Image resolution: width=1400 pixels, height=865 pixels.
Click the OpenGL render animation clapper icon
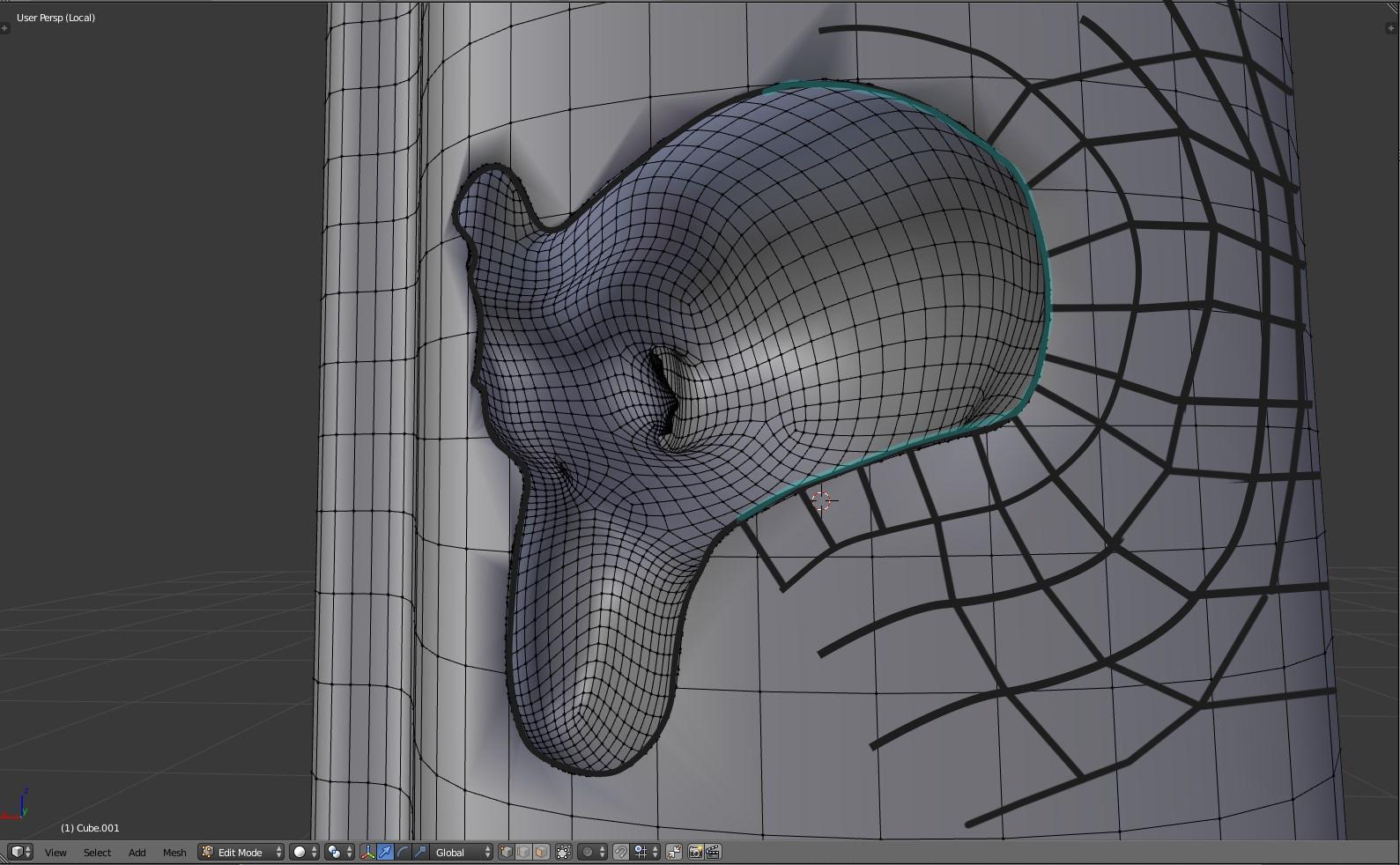(713, 852)
